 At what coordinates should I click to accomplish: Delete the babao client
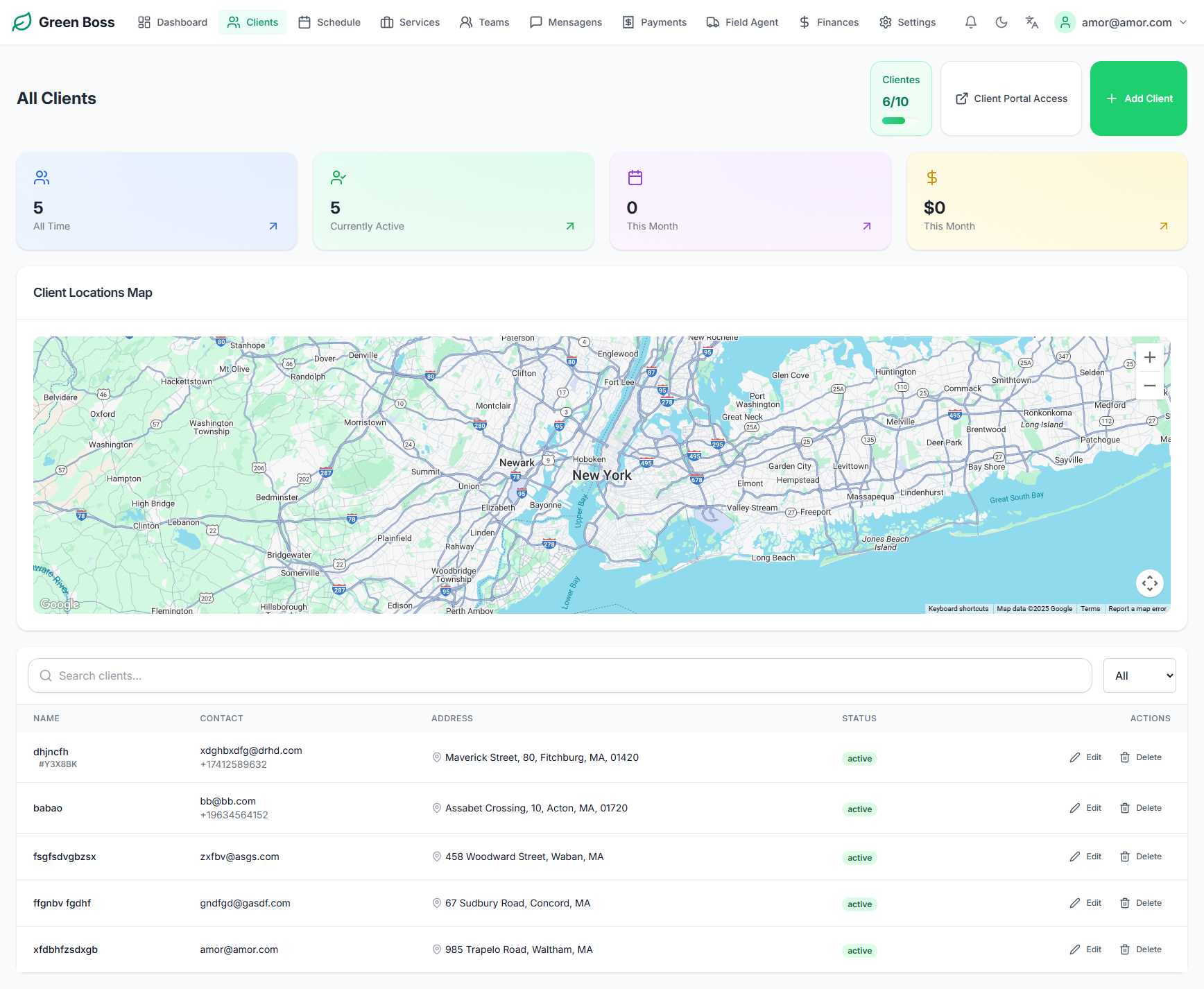pos(1141,808)
